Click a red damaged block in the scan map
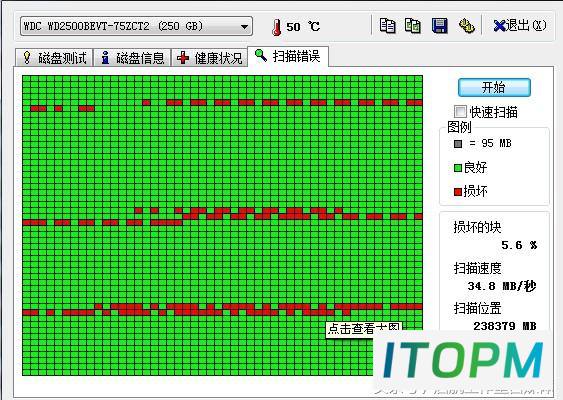Viewport: 563px width, 400px height. coord(38,108)
